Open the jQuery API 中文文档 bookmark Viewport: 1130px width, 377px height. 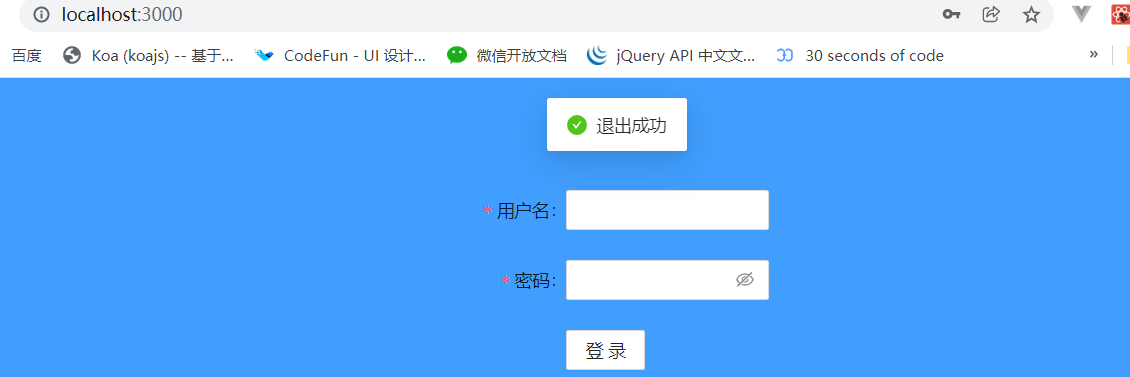click(x=671, y=56)
